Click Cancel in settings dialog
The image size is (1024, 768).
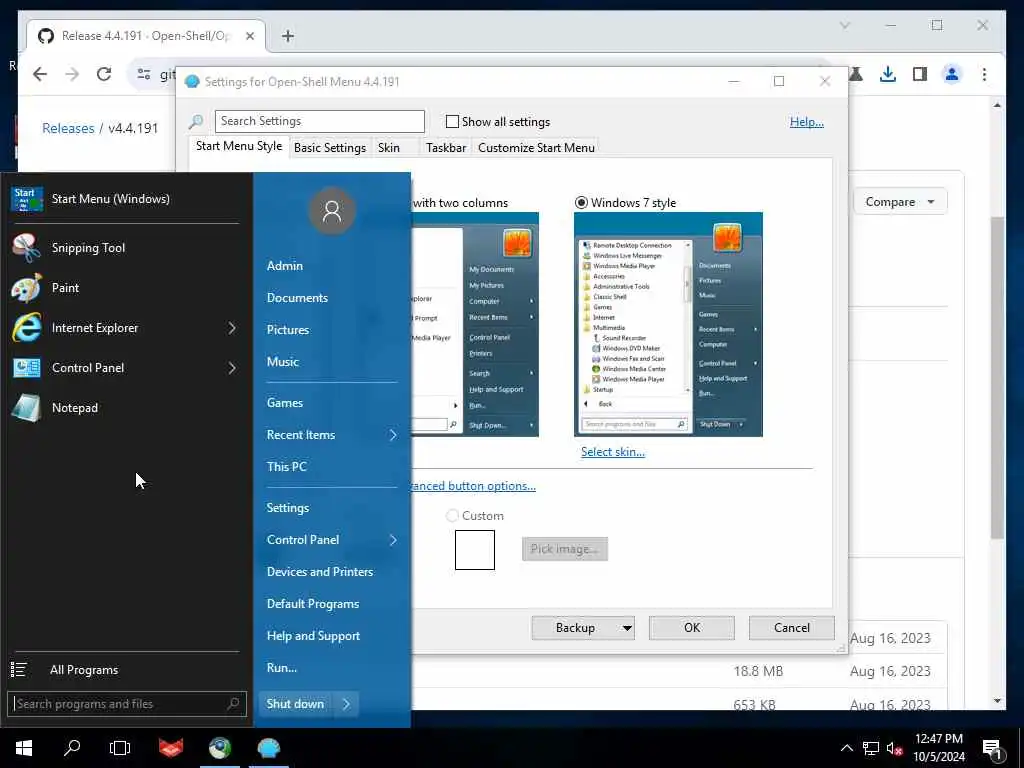(792, 628)
